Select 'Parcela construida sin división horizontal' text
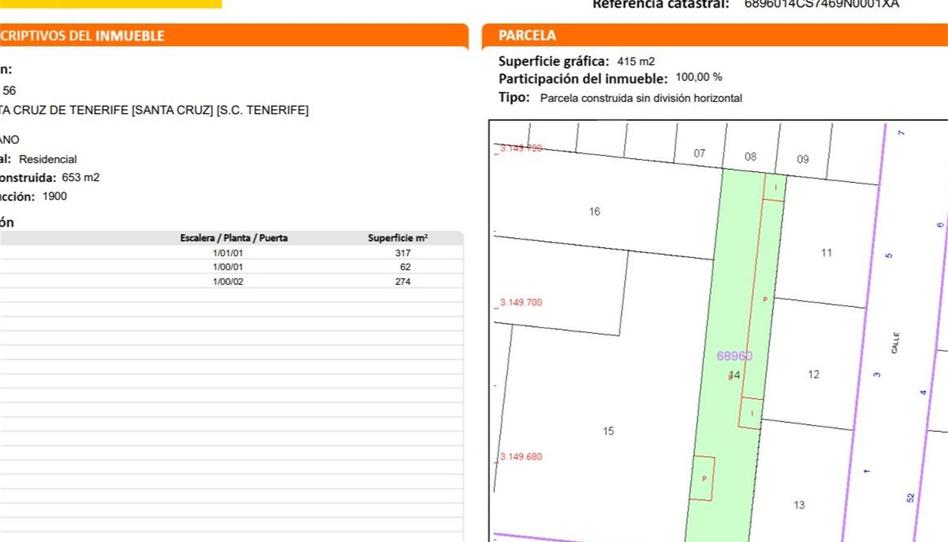Viewport: 948px width, 542px height. 640,98
